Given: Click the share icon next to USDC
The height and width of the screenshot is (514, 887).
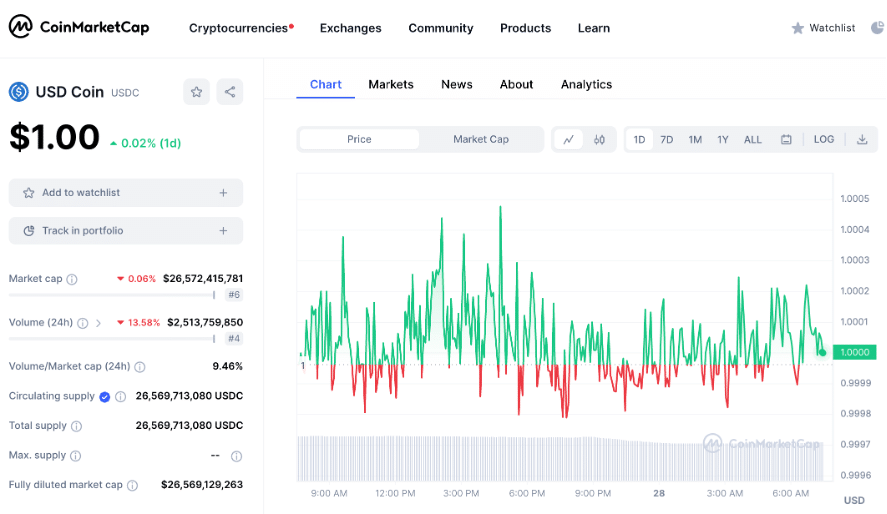Looking at the screenshot, I should pos(230,92).
